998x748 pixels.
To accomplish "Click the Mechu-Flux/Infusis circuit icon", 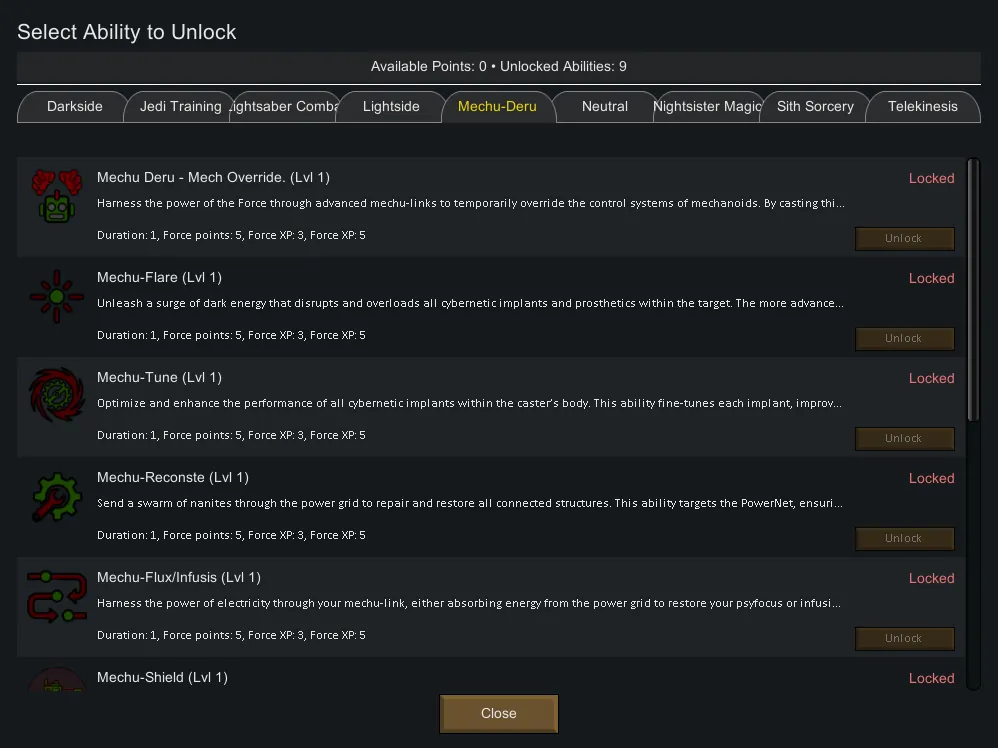I will click(x=56, y=596).
